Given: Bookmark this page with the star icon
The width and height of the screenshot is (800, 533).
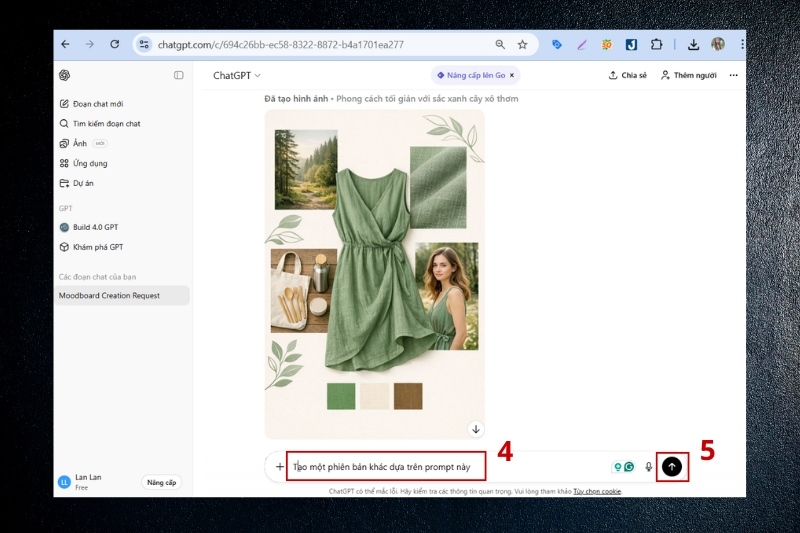Looking at the screenshot, I should (x=522, y=44).
